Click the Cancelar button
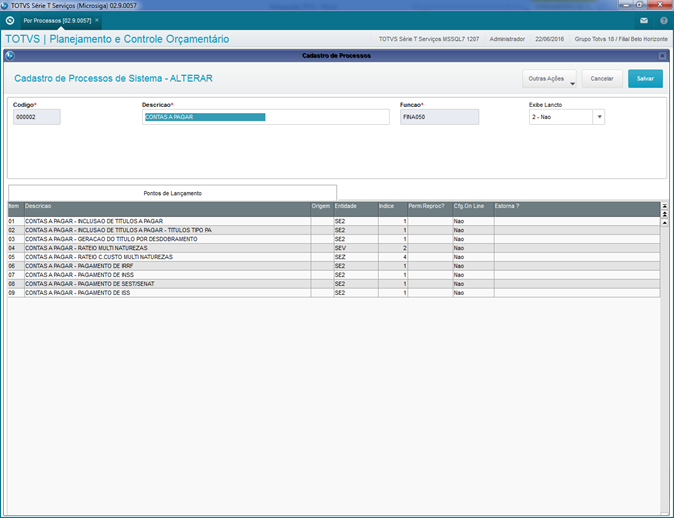Viewport: 674px width, 518px height. pyautogui.click(x=602, y=79)
